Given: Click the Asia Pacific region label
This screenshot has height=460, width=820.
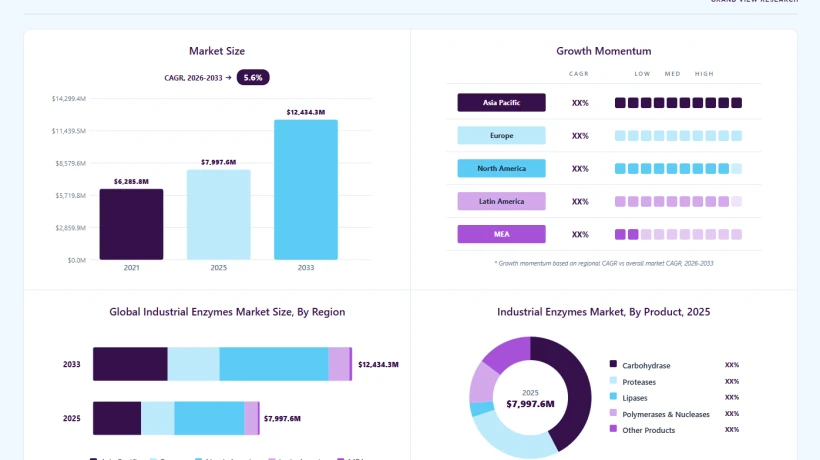Looking at the screenshot, I should click(x=502, y=102).
